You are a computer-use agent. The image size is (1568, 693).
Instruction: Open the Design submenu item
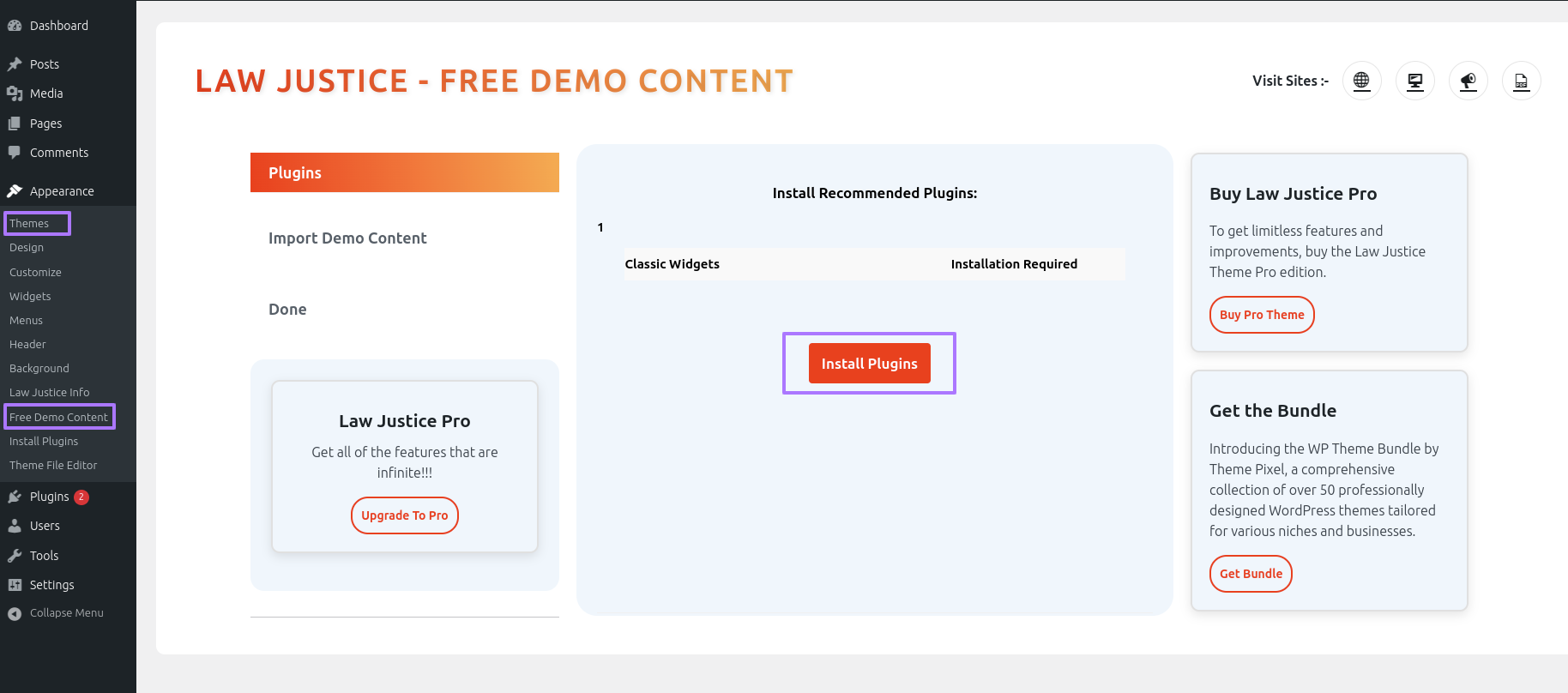(27, 247)
